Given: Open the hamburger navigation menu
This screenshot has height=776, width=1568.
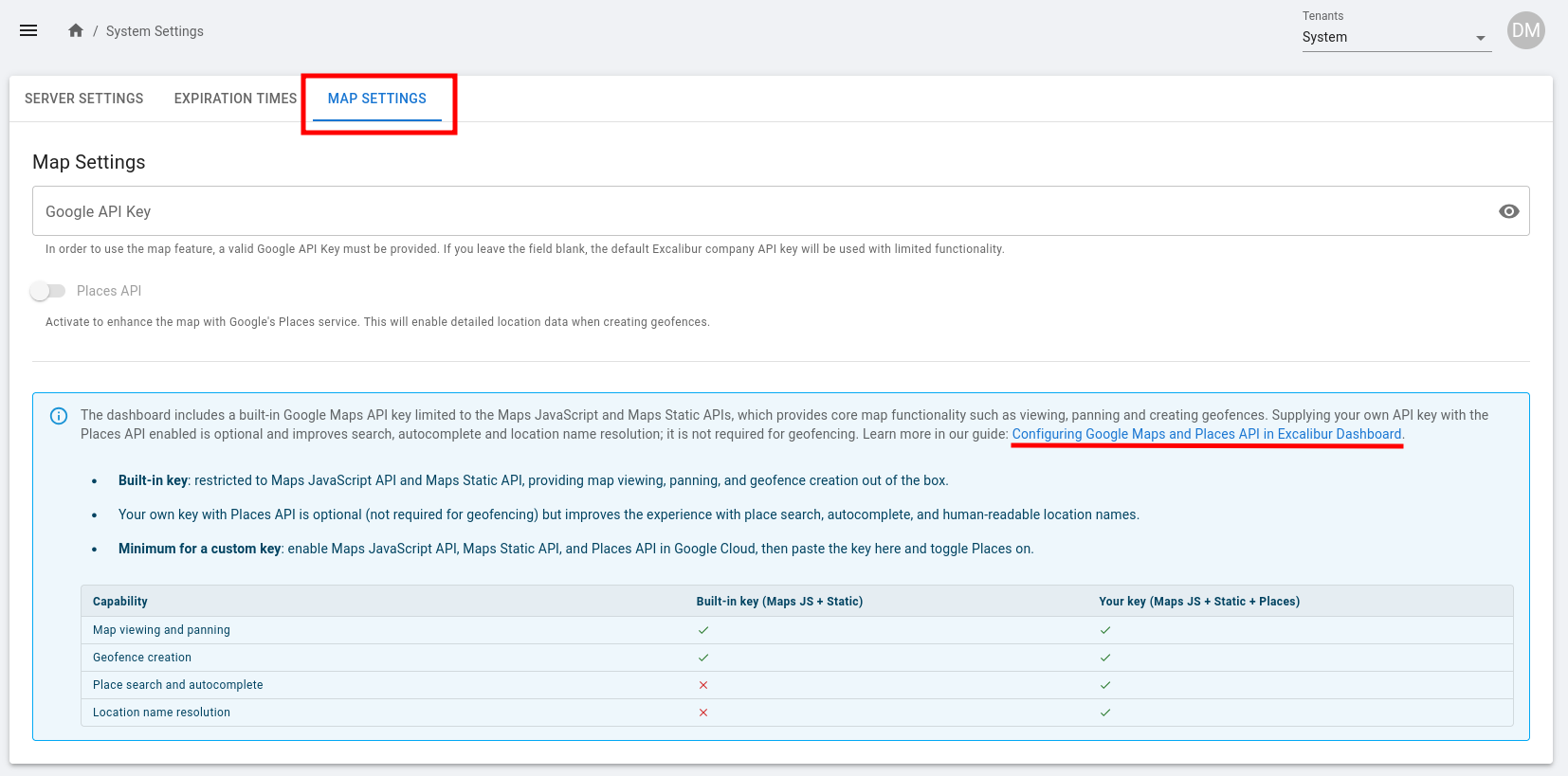Looking at the screenshot, I should 28,30.
